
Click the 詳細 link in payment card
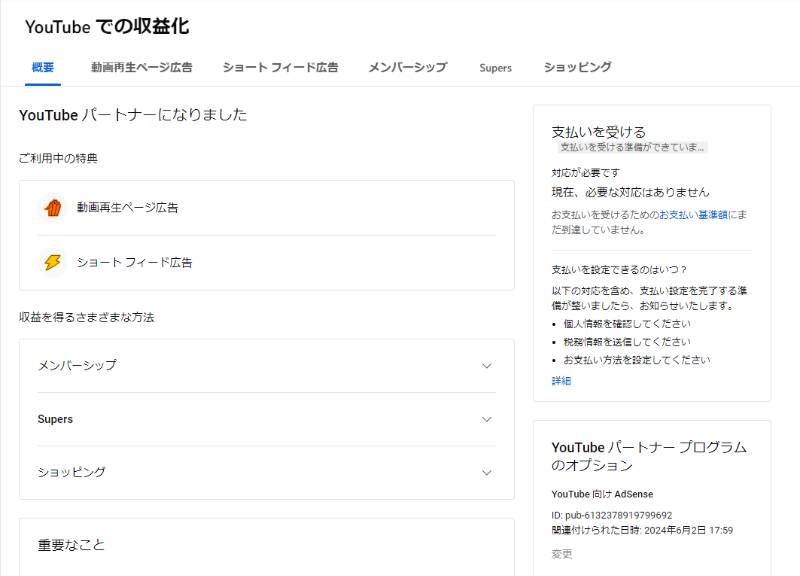point(561,381)
